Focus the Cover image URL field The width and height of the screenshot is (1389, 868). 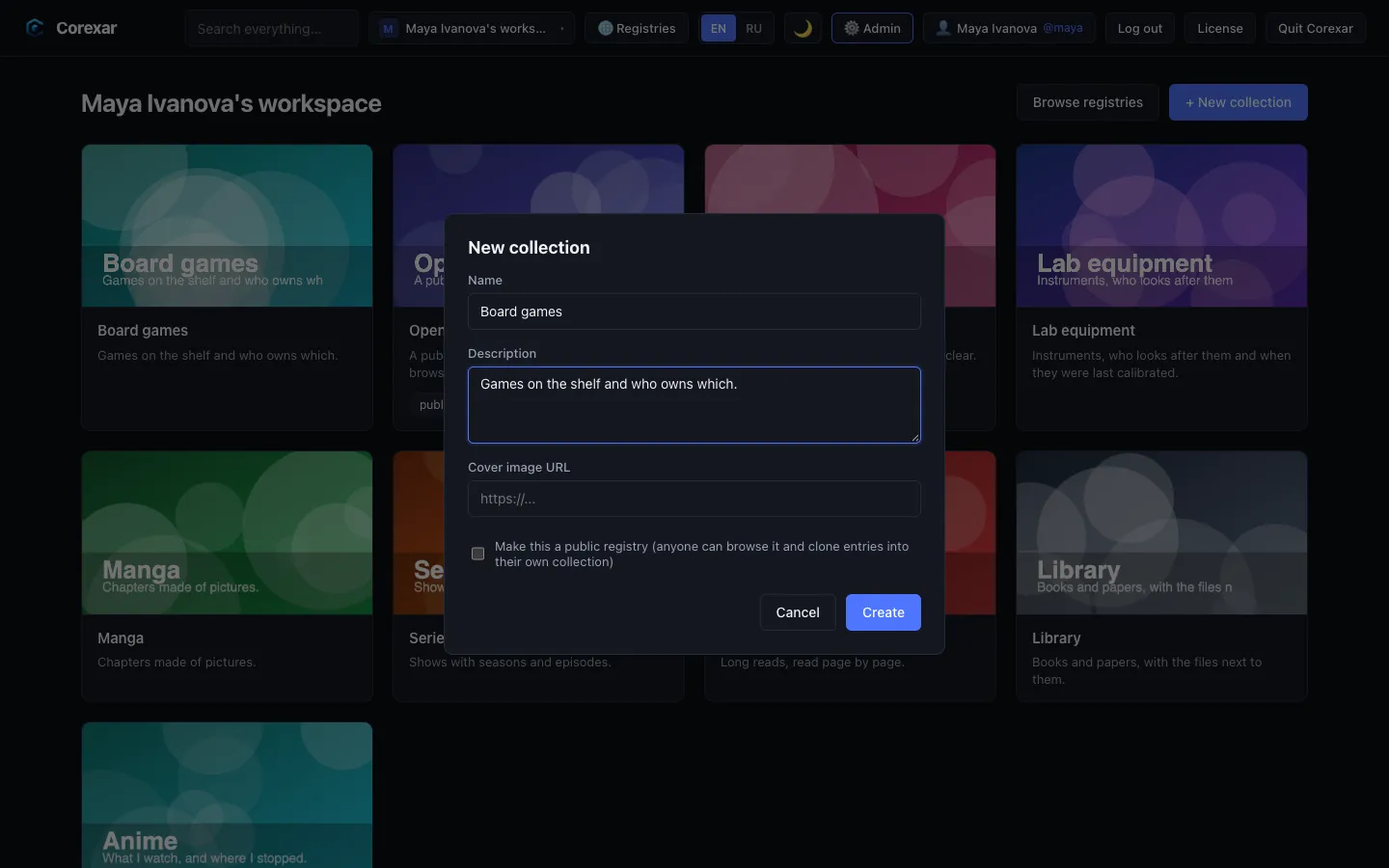694,499
